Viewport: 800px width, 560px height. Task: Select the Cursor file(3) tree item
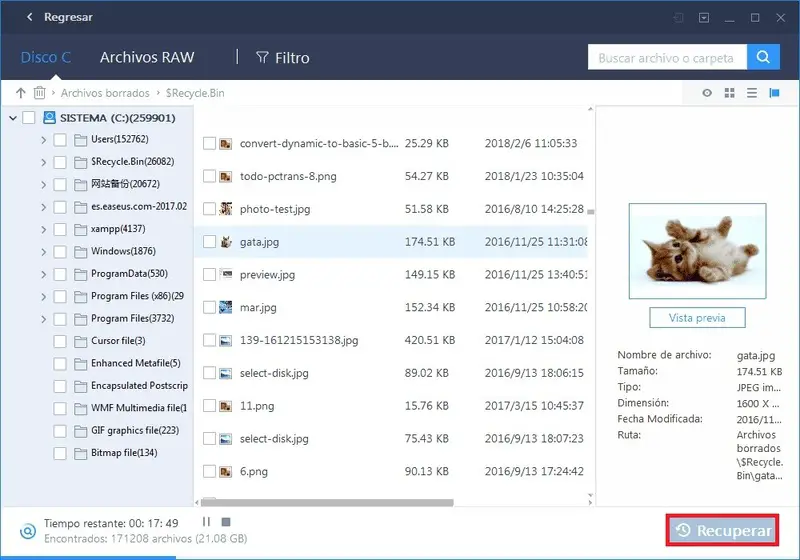118,341
